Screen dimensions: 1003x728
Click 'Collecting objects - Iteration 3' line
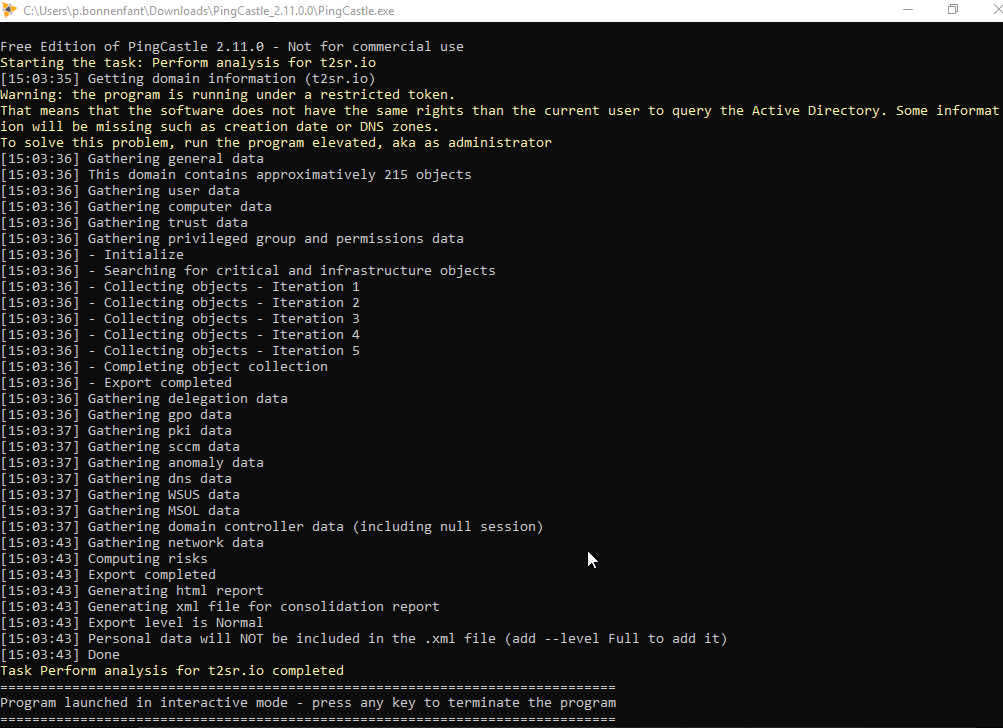[x=180, y=319]
